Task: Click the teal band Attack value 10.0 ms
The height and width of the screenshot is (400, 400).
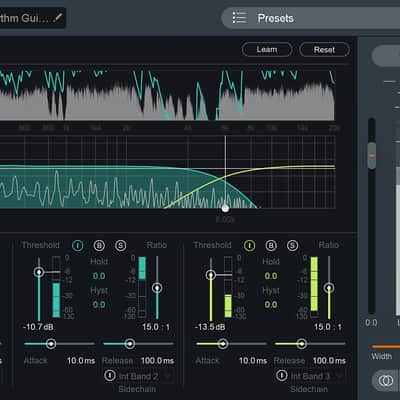Action: 81,361
